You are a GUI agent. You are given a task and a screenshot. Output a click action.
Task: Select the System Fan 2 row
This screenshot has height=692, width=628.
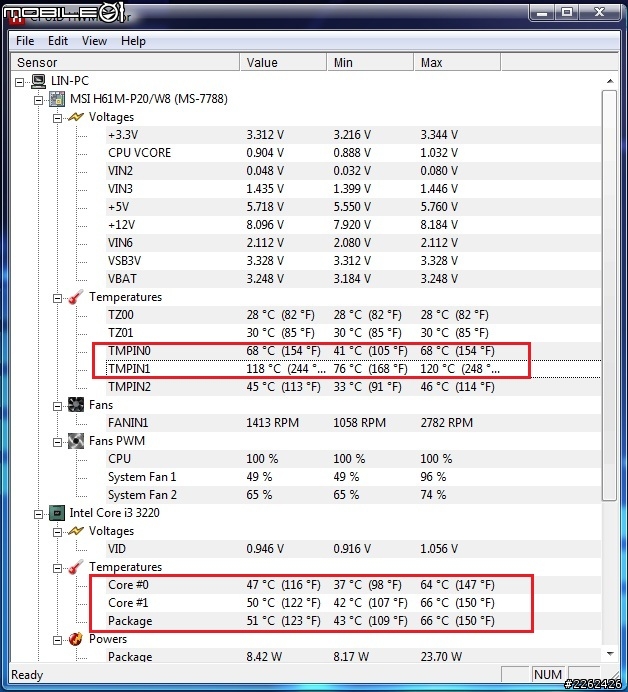coord(353,495)
